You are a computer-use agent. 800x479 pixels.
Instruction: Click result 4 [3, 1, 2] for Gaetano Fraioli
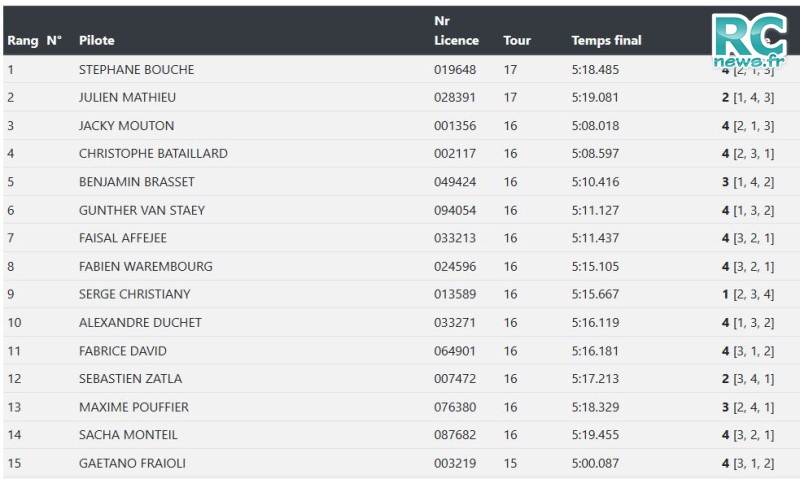click(x=748, y=463)
